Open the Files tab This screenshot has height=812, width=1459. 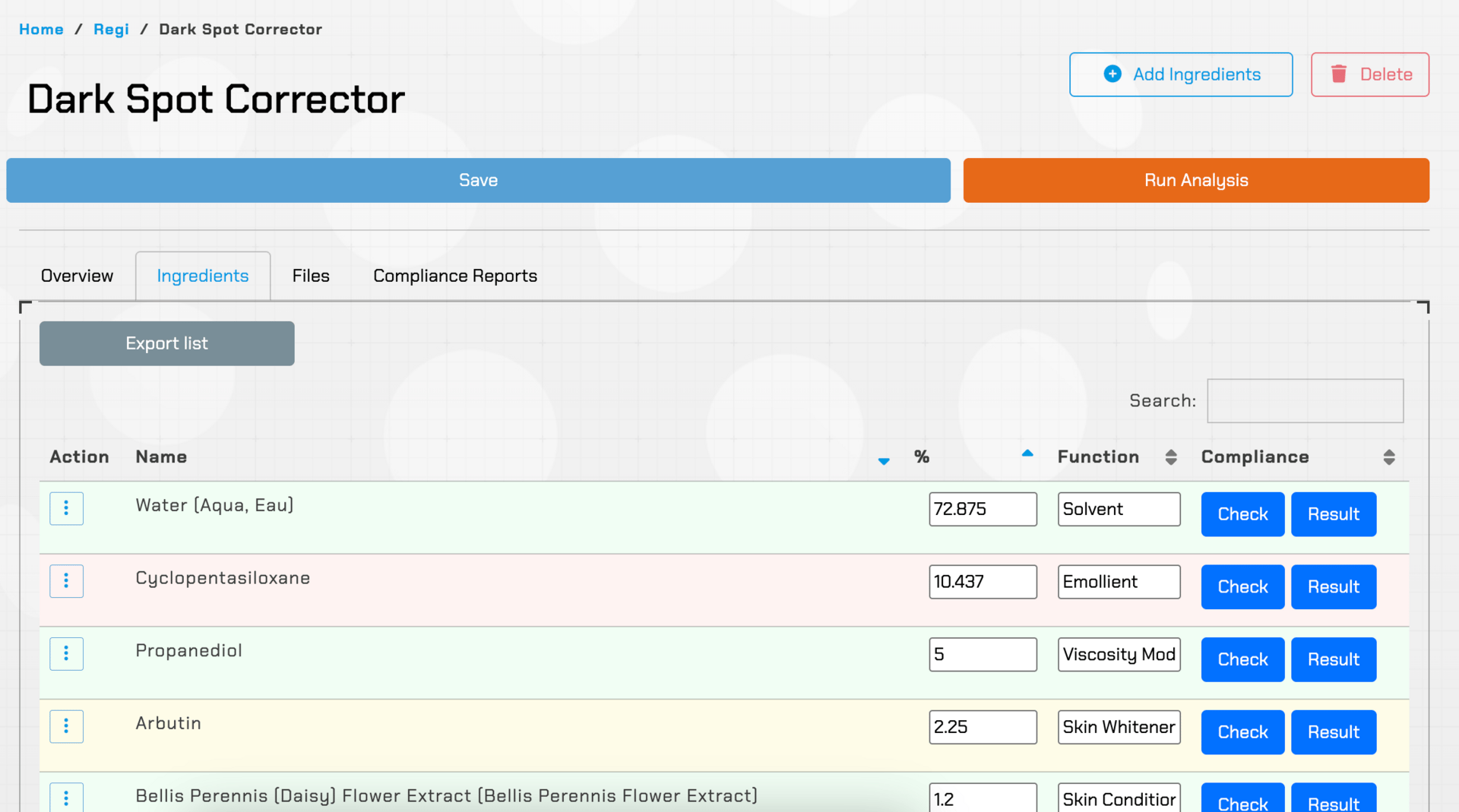click(311, 276)
